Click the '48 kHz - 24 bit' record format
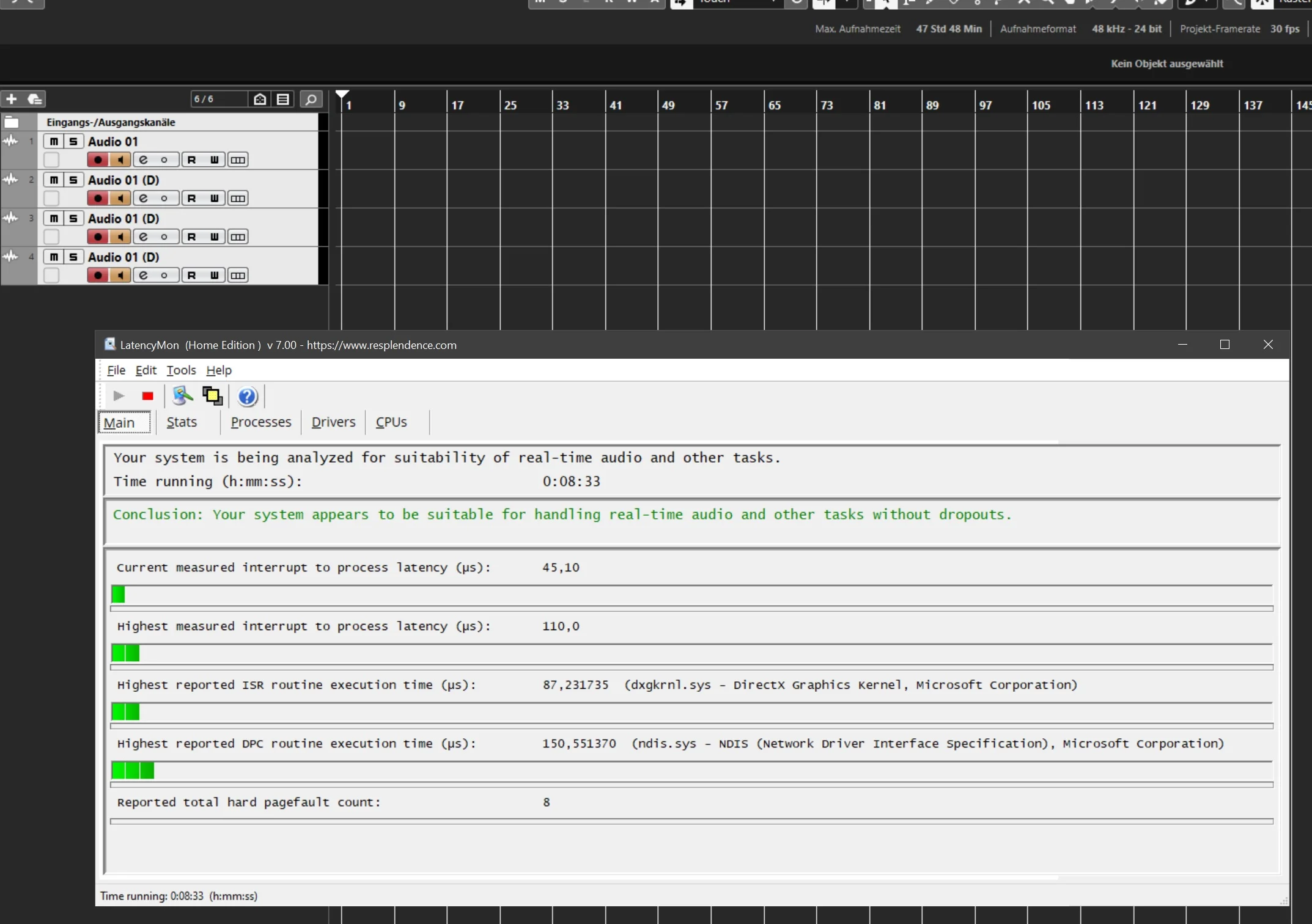This screenshot has width=1312, height=924. coord(1126,29)
